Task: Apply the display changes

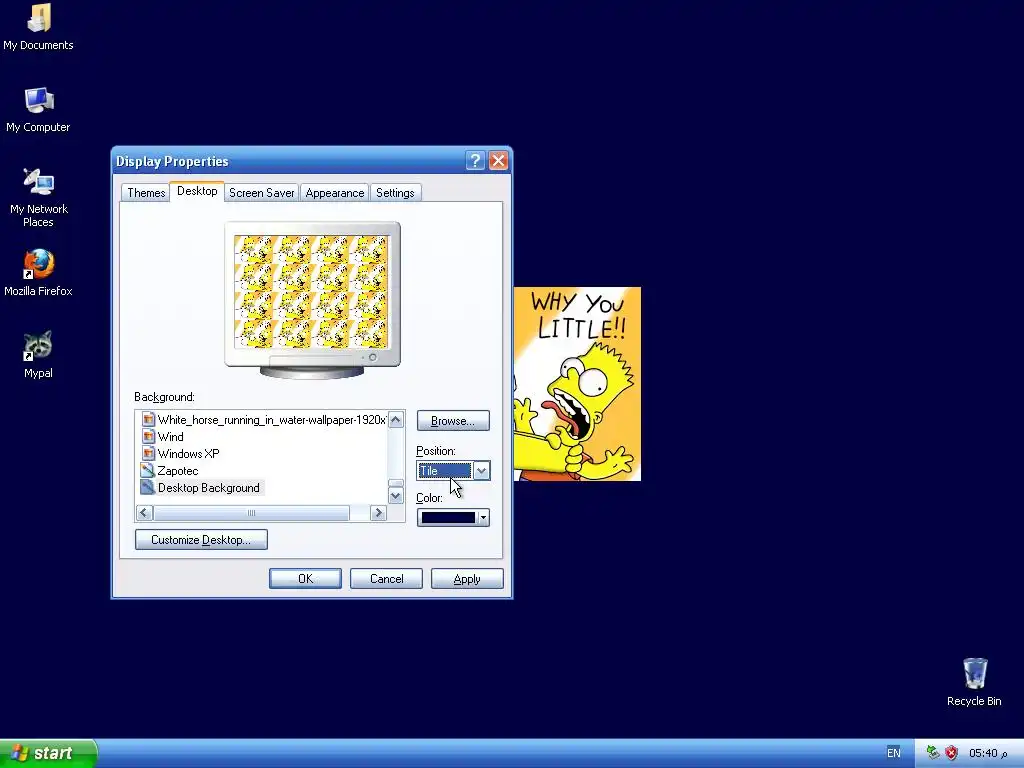Action: point(467,579)
